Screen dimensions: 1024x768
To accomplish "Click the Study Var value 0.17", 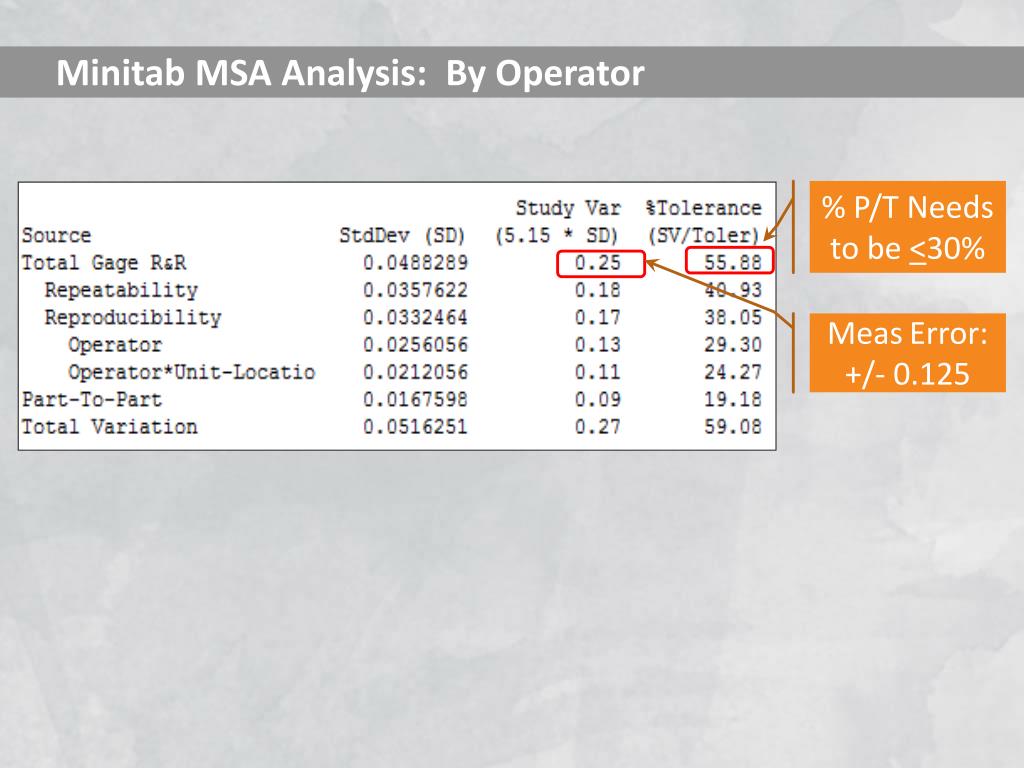I will tap(598, 317).
